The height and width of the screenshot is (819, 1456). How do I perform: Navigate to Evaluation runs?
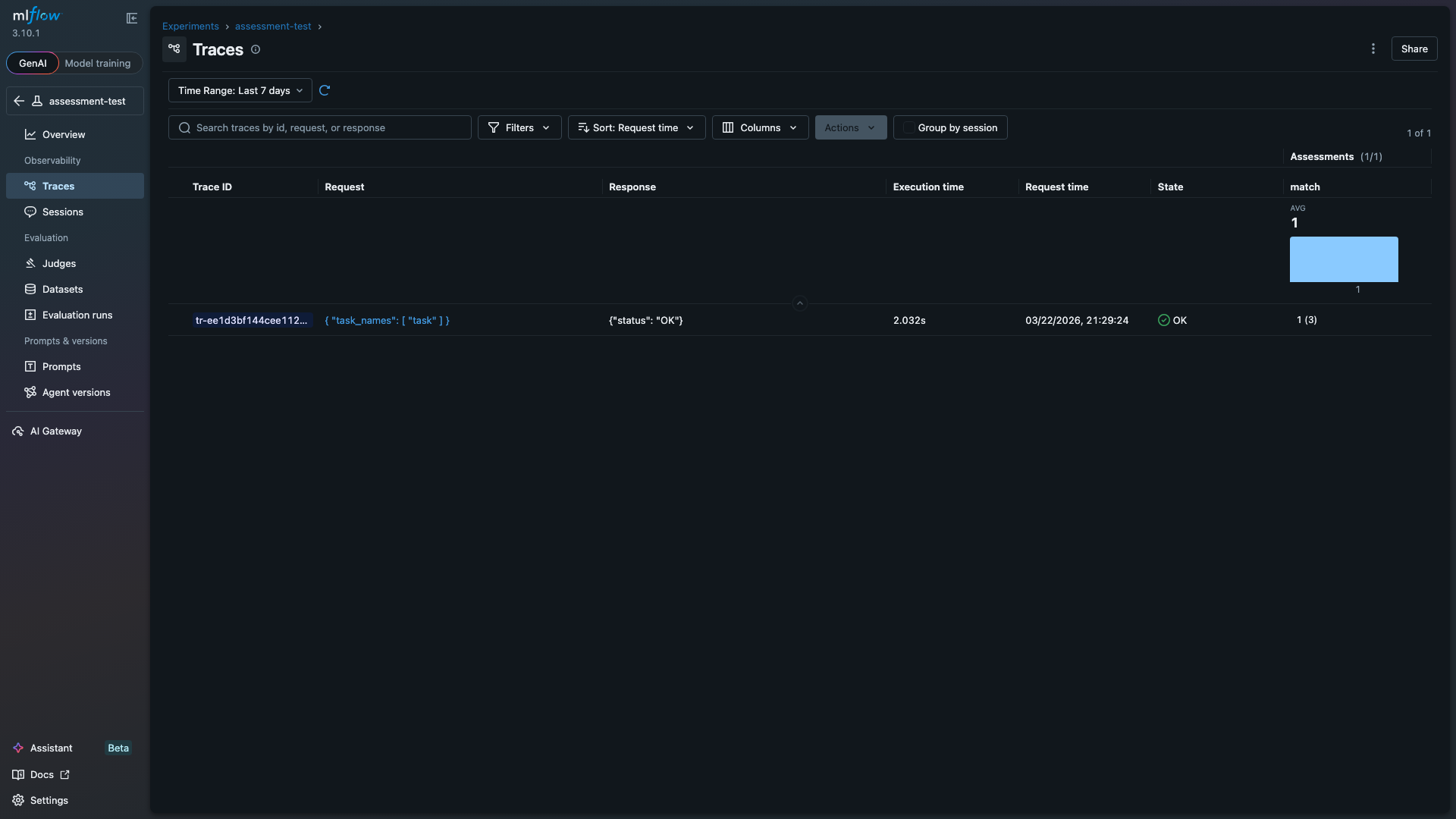coord(76,315)
